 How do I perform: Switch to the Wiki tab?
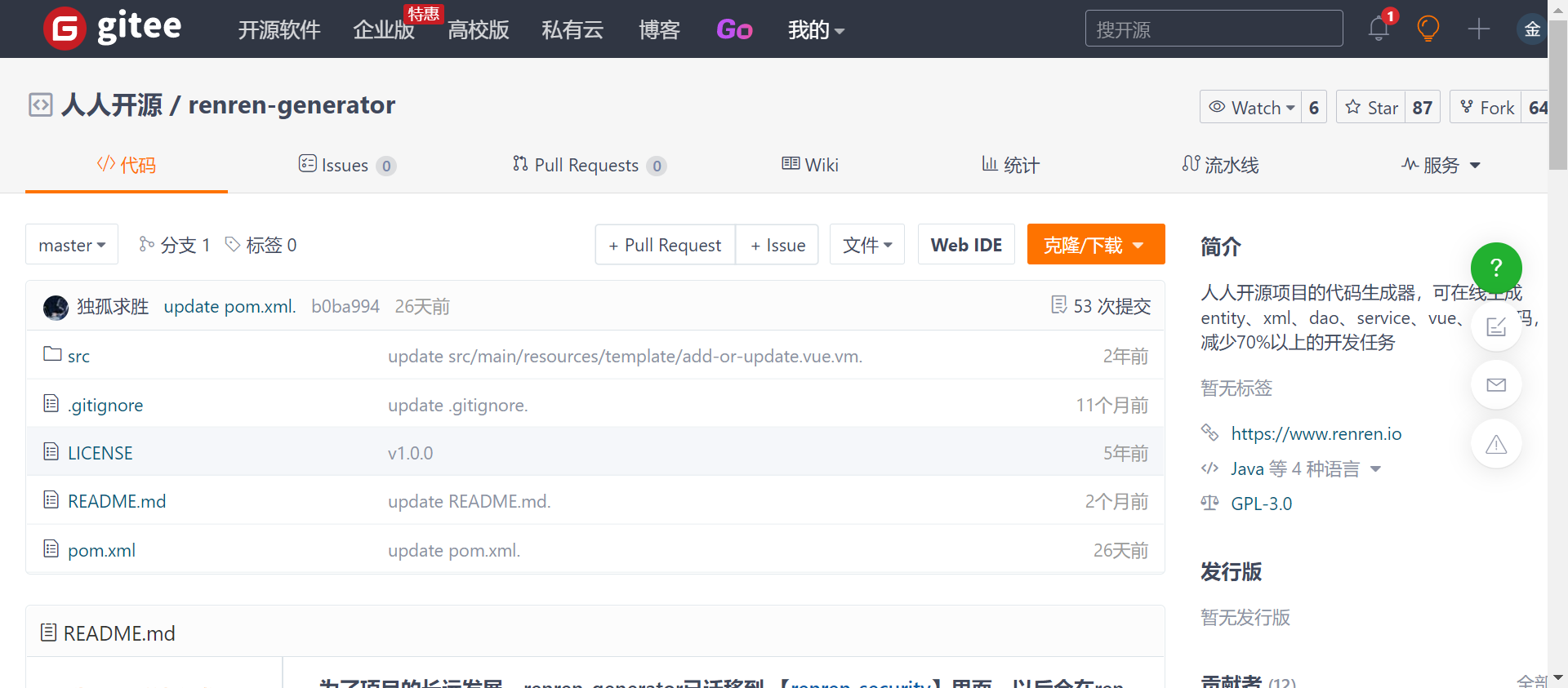pos(810,165)
